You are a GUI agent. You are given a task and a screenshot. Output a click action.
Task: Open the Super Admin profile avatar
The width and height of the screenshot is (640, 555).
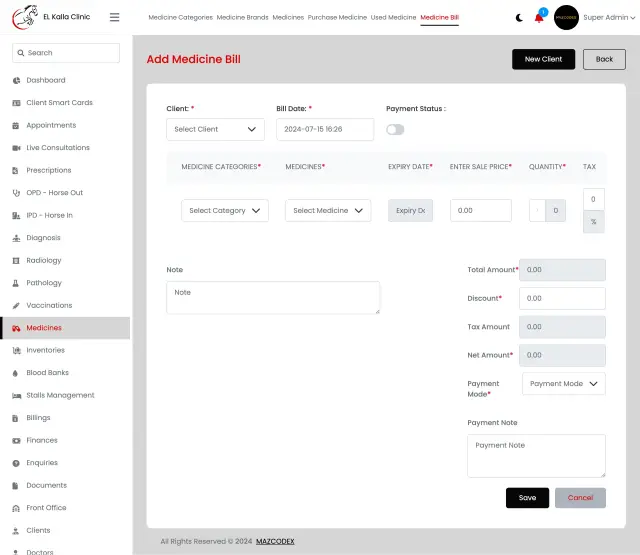pyautogui.click(x=566, y=18)
